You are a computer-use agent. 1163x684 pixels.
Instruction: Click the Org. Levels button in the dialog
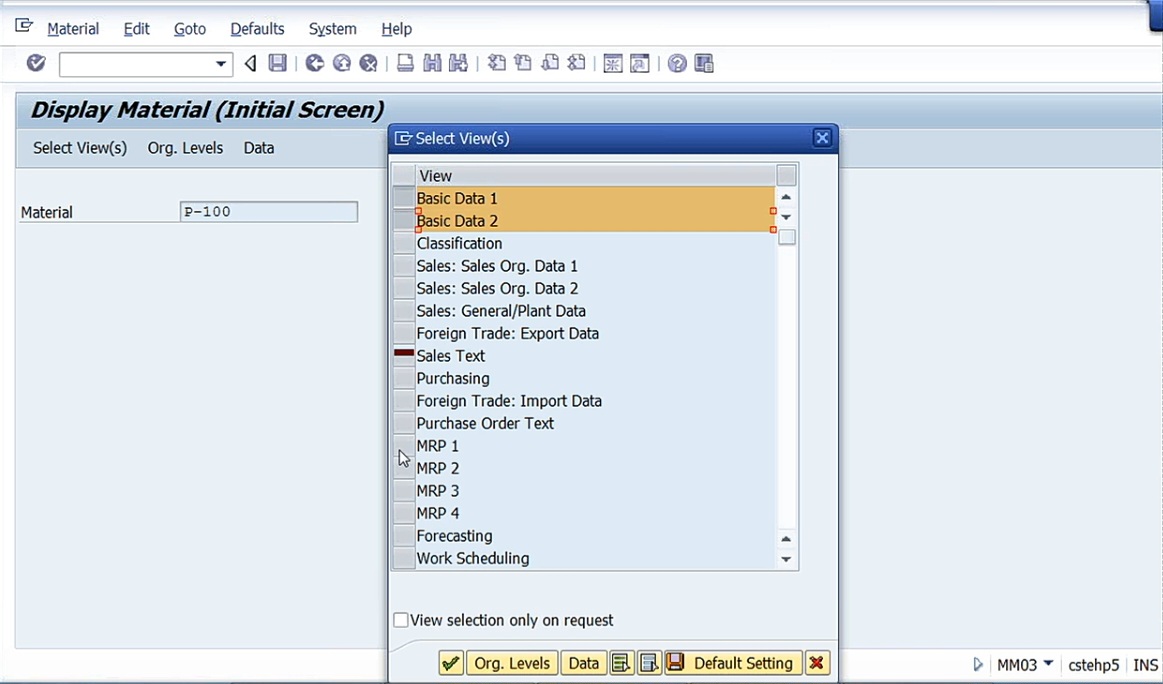[512, 662]
